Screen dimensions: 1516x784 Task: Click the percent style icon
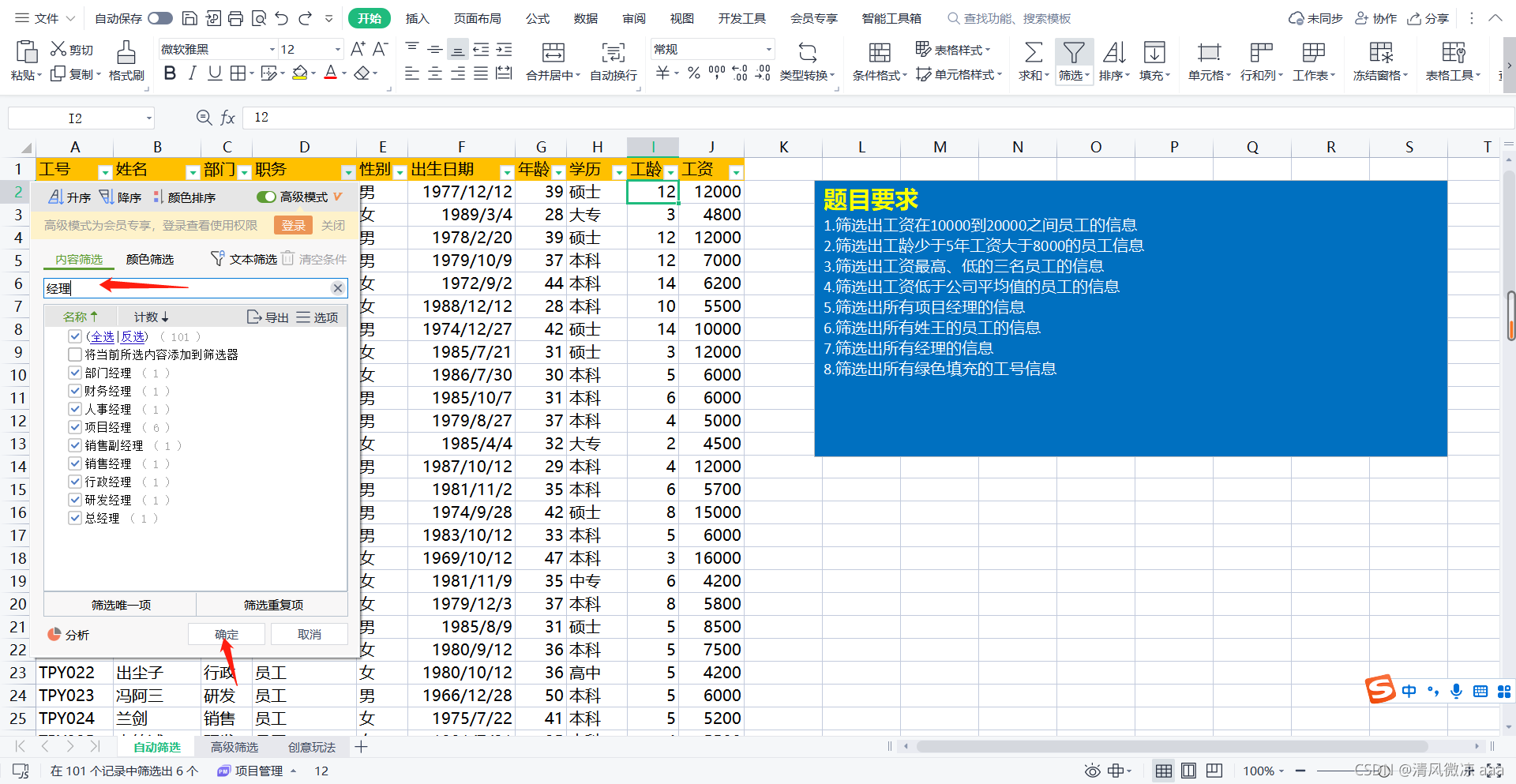coord(693,73)
